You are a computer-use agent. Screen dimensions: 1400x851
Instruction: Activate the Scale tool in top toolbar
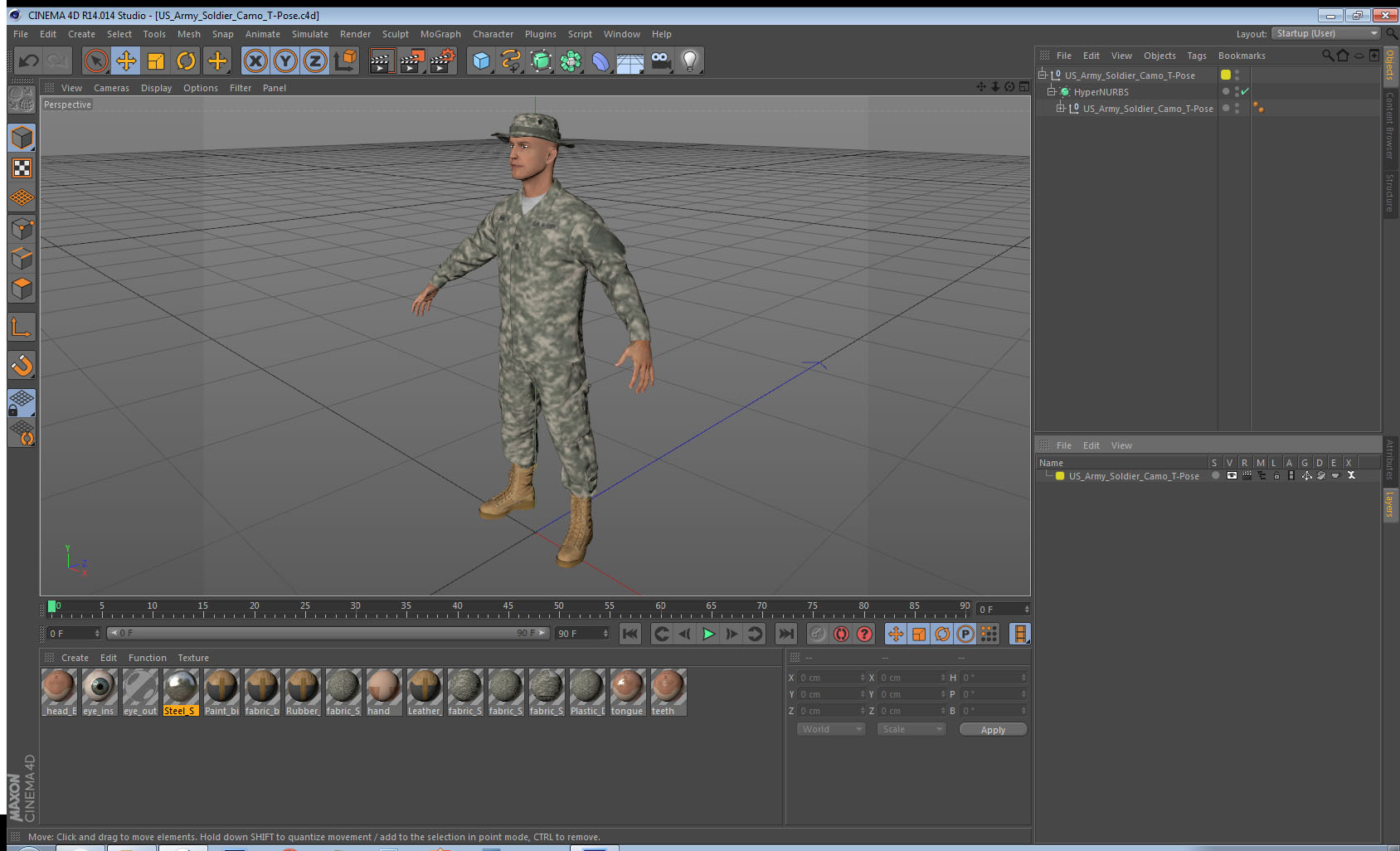(x=156, y=61)
